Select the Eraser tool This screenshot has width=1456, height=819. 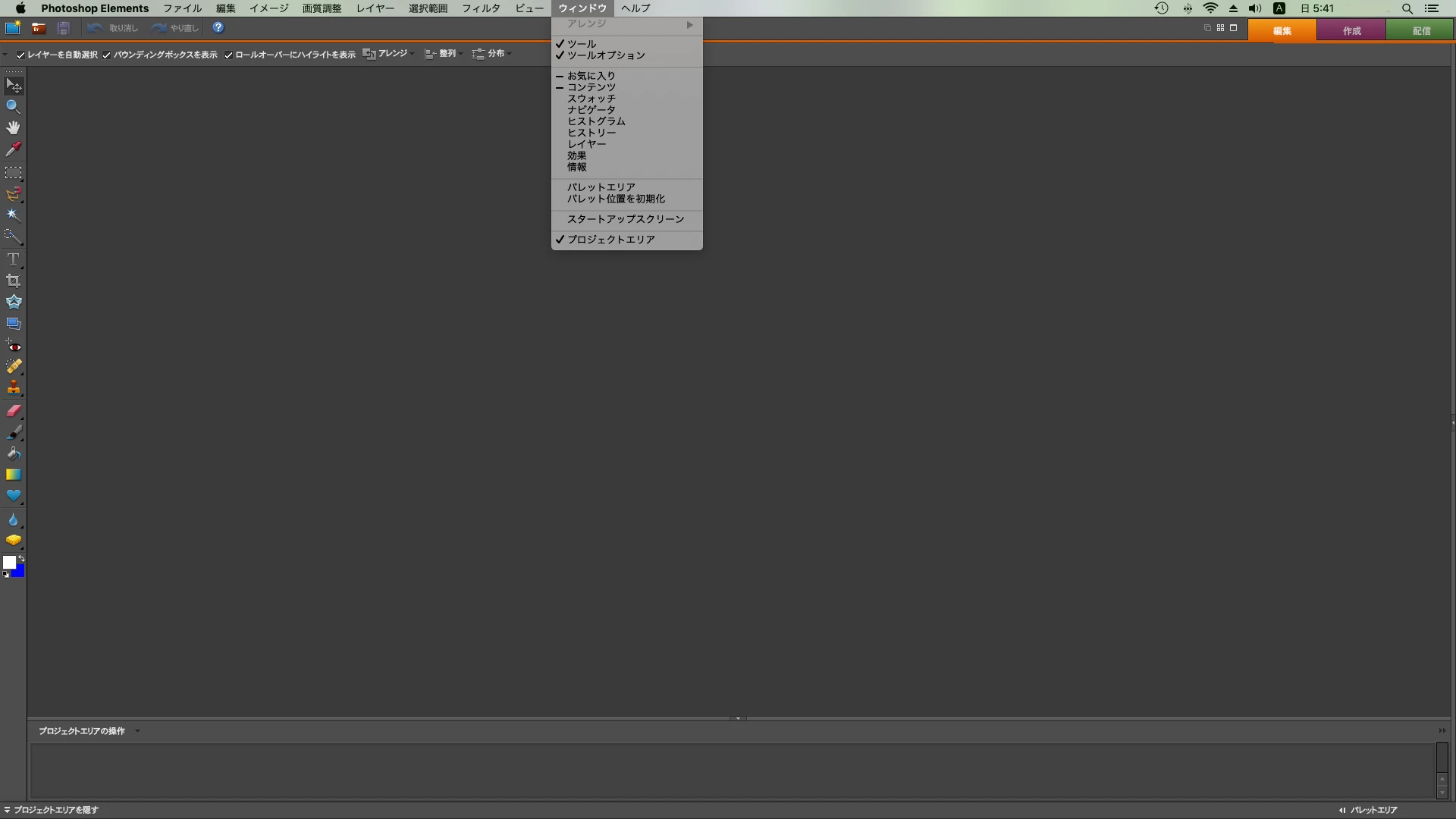[x=13, y=411]
